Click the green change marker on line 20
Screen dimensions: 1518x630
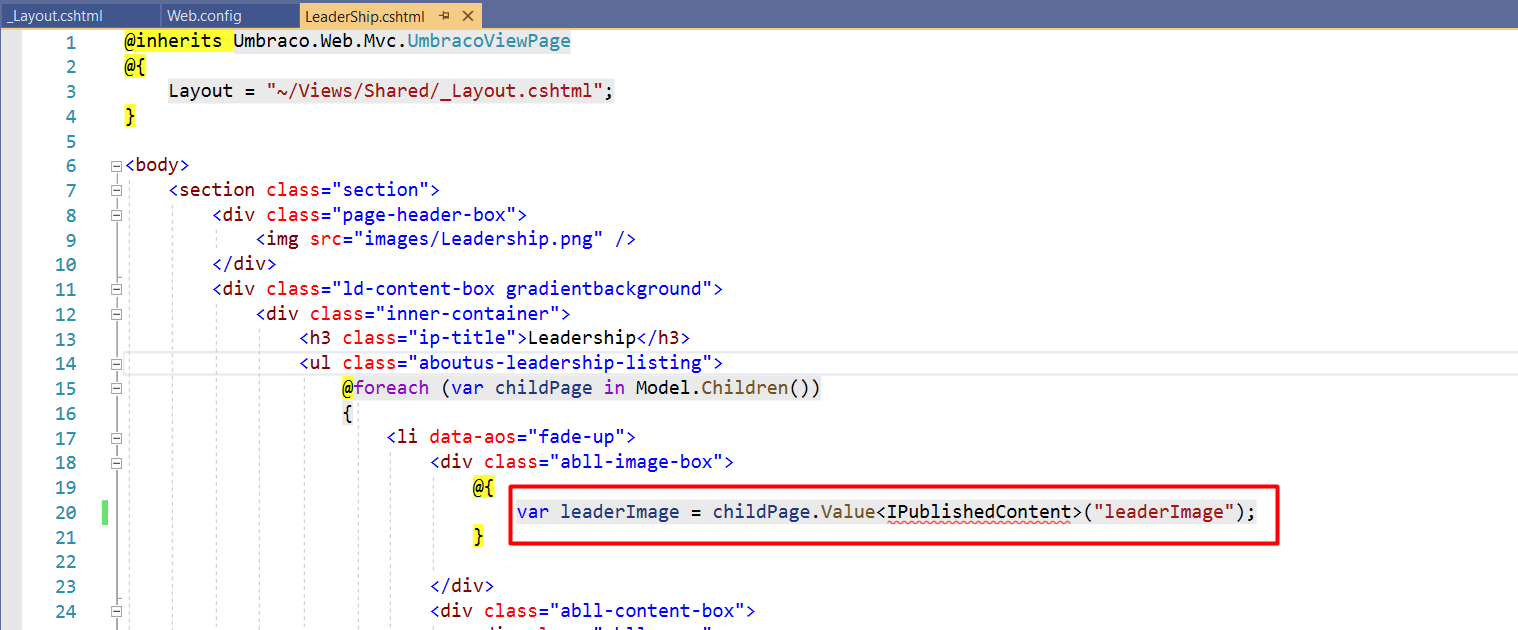tap(105, 513)
